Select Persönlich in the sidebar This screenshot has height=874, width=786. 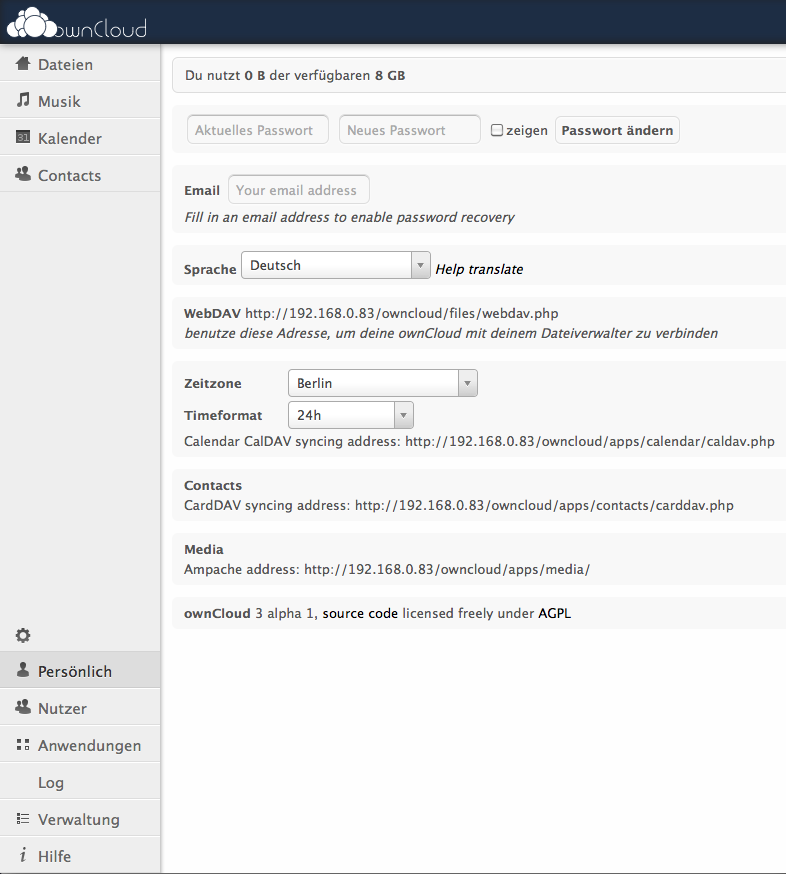pos(75,671)
